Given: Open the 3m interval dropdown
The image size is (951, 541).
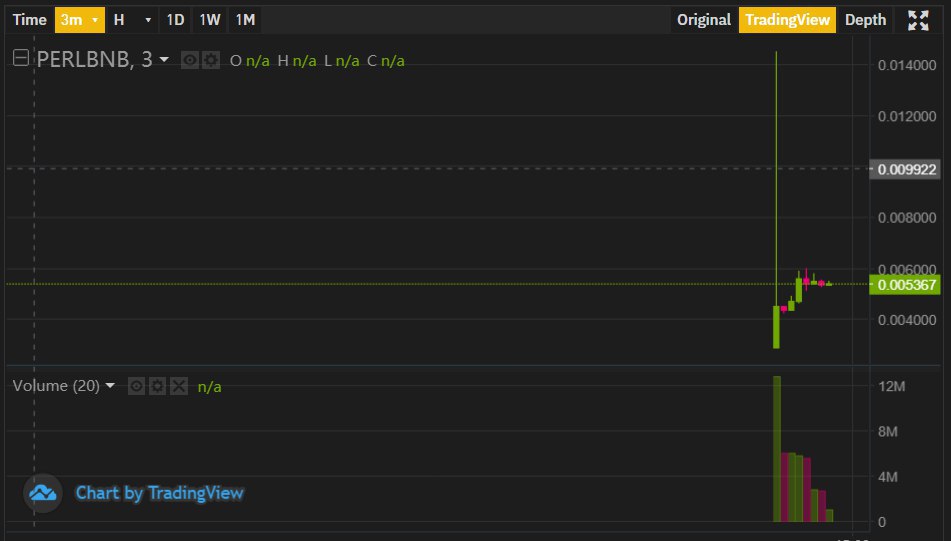Looking at the screenshot, I should 79,20.
